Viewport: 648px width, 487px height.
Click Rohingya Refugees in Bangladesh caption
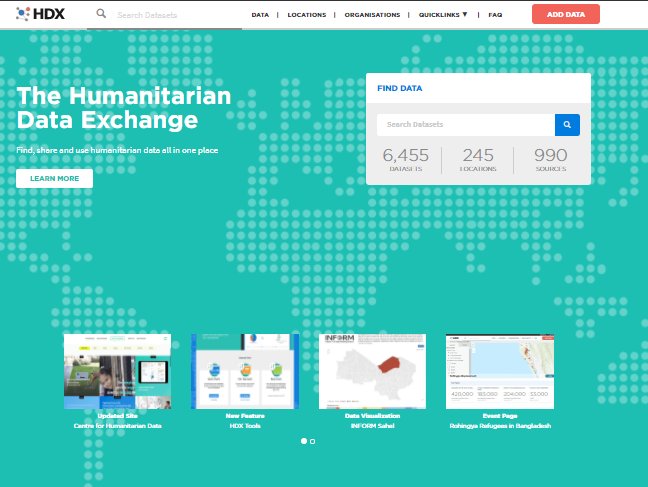pyautogui.click(x=500, y=426)
